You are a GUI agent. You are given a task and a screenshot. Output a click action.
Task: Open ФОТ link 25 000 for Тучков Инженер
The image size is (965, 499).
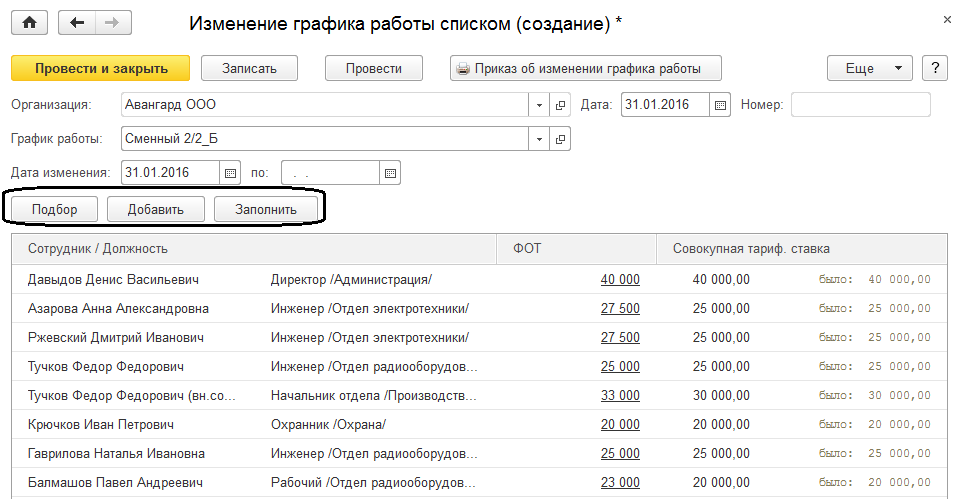(620, 366)
